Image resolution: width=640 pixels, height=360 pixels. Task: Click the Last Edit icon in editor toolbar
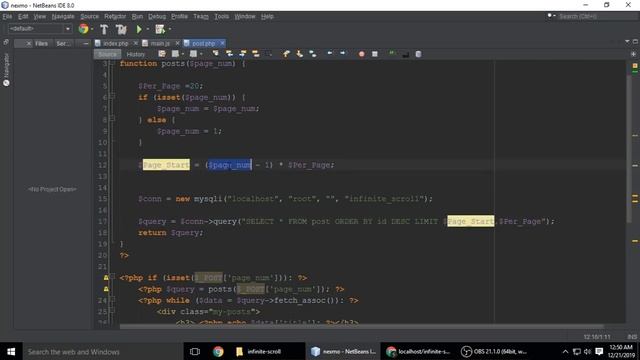162,54
